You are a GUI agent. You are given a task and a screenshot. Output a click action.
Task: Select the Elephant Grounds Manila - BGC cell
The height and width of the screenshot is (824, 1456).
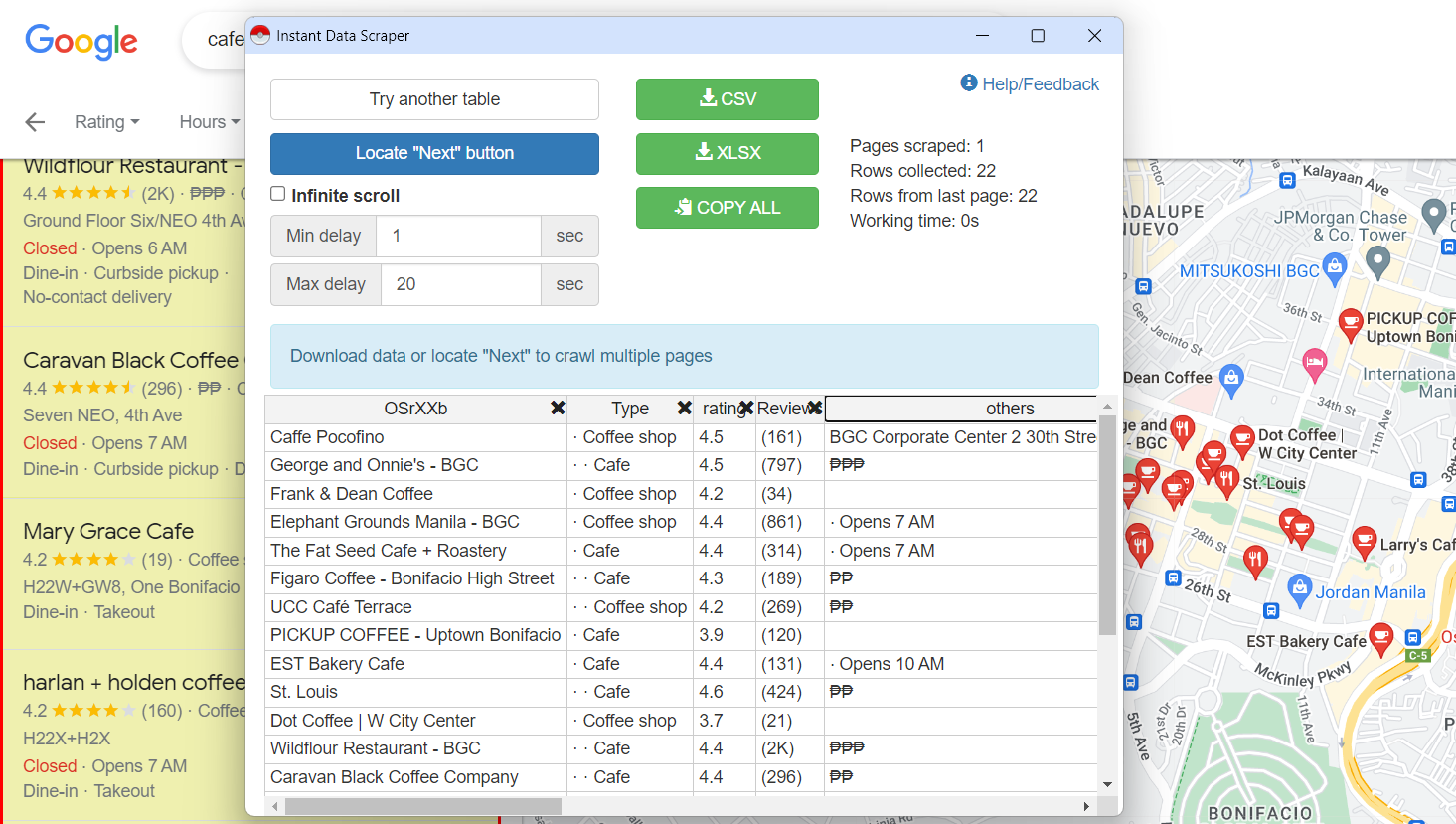(416, 522)
